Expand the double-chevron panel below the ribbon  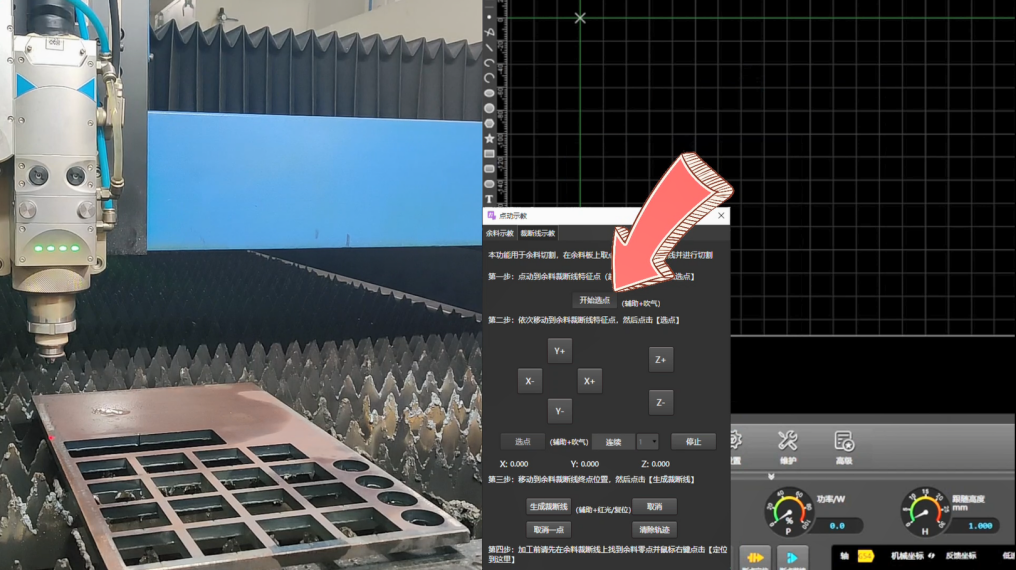770,477
